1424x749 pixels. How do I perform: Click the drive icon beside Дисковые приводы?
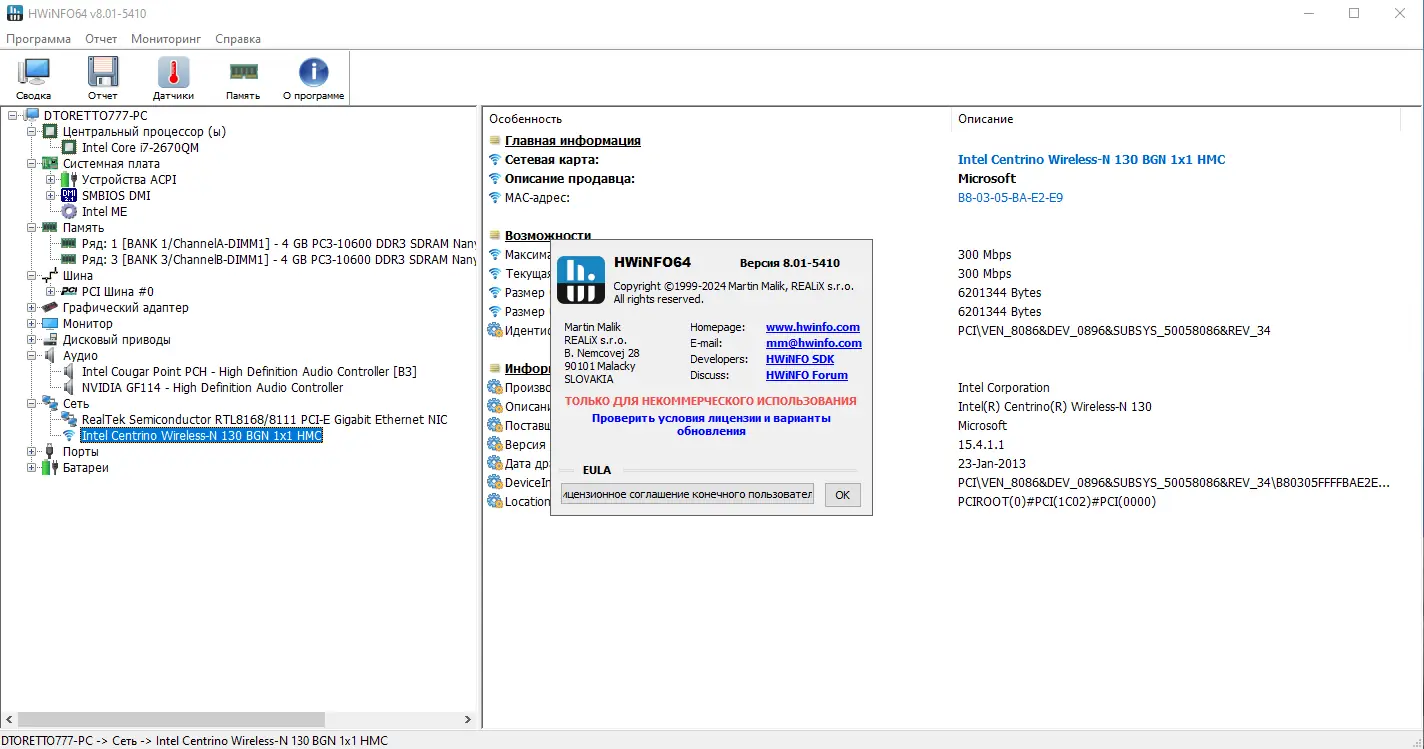[x=51, y=339]
